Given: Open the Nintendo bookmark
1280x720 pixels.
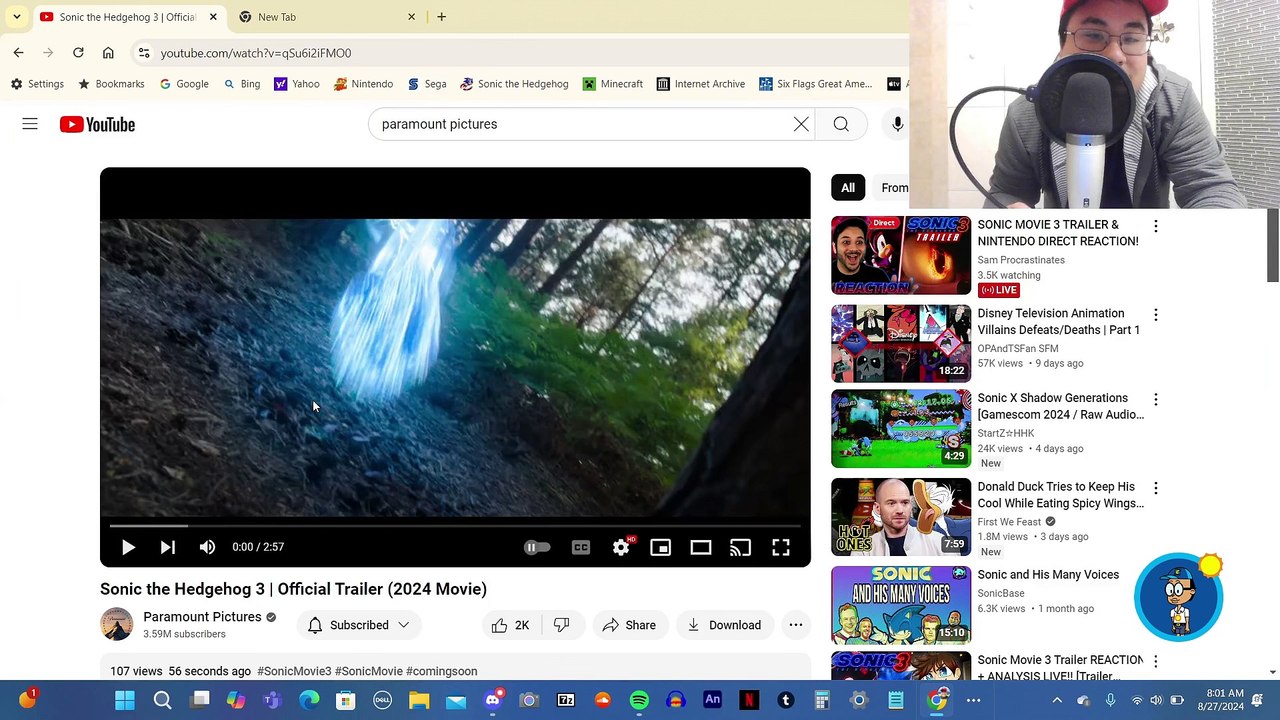Looking at the screenshot, I should click(363, 84).
